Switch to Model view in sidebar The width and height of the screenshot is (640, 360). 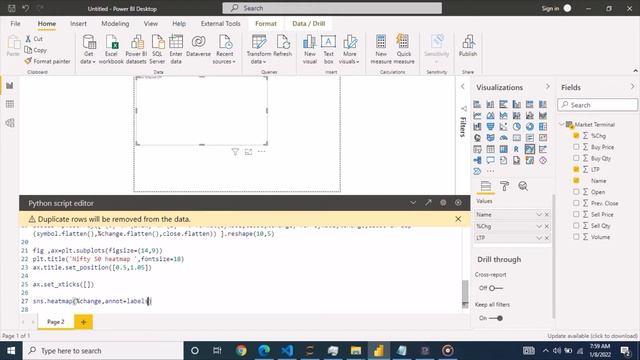(x=10, y=123)
